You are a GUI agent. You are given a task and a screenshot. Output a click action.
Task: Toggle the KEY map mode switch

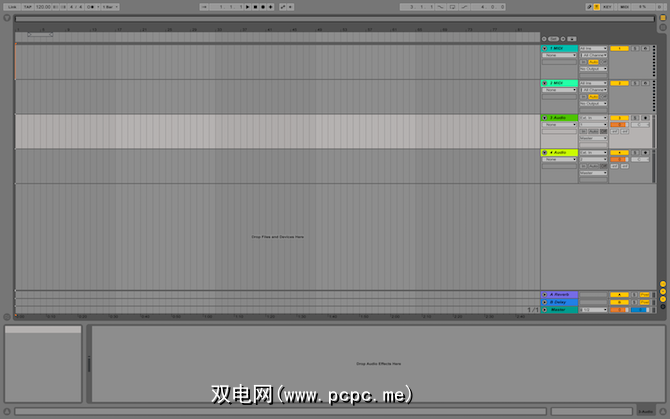[x=607, y=7]
